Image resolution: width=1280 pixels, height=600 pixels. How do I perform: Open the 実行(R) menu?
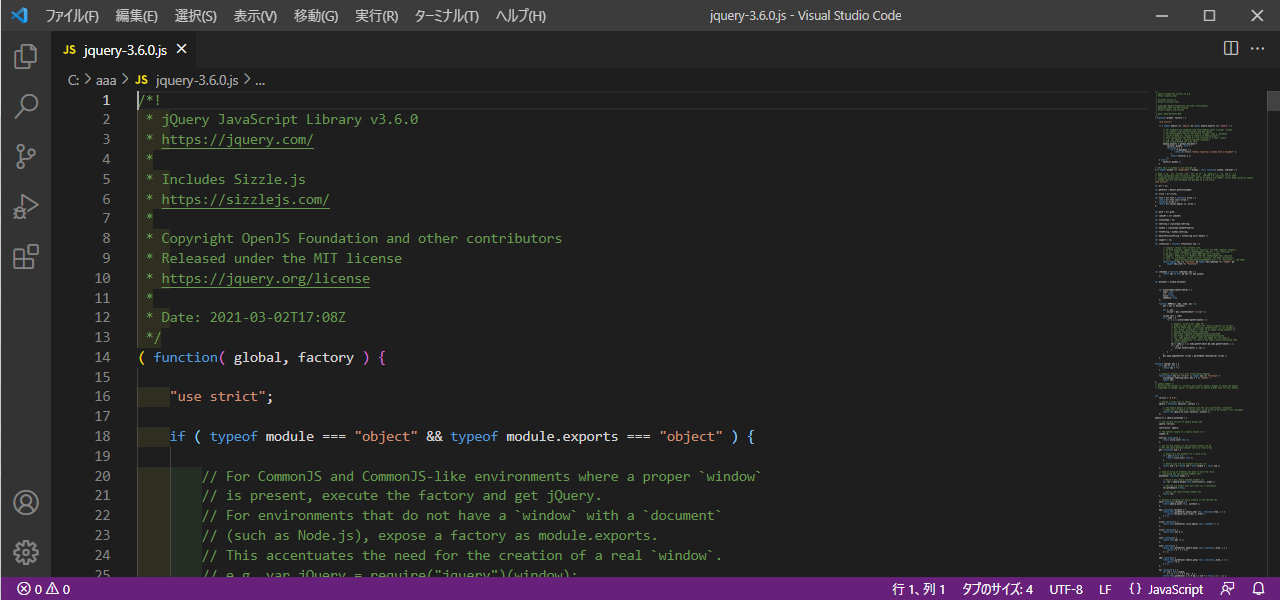tap(376, 16)
